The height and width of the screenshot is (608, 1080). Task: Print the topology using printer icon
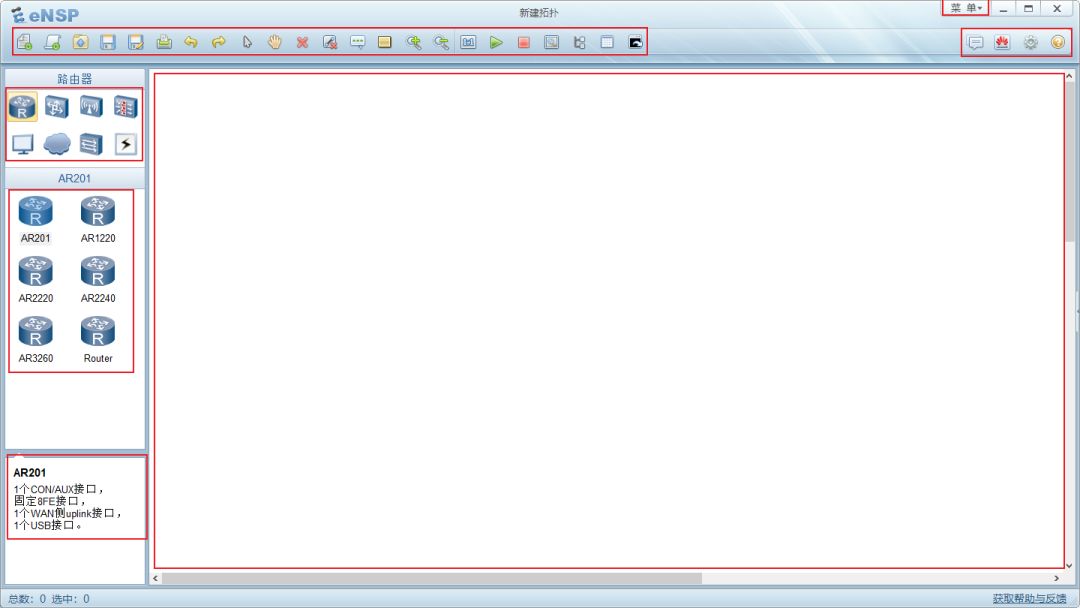(x=164, y=42)
